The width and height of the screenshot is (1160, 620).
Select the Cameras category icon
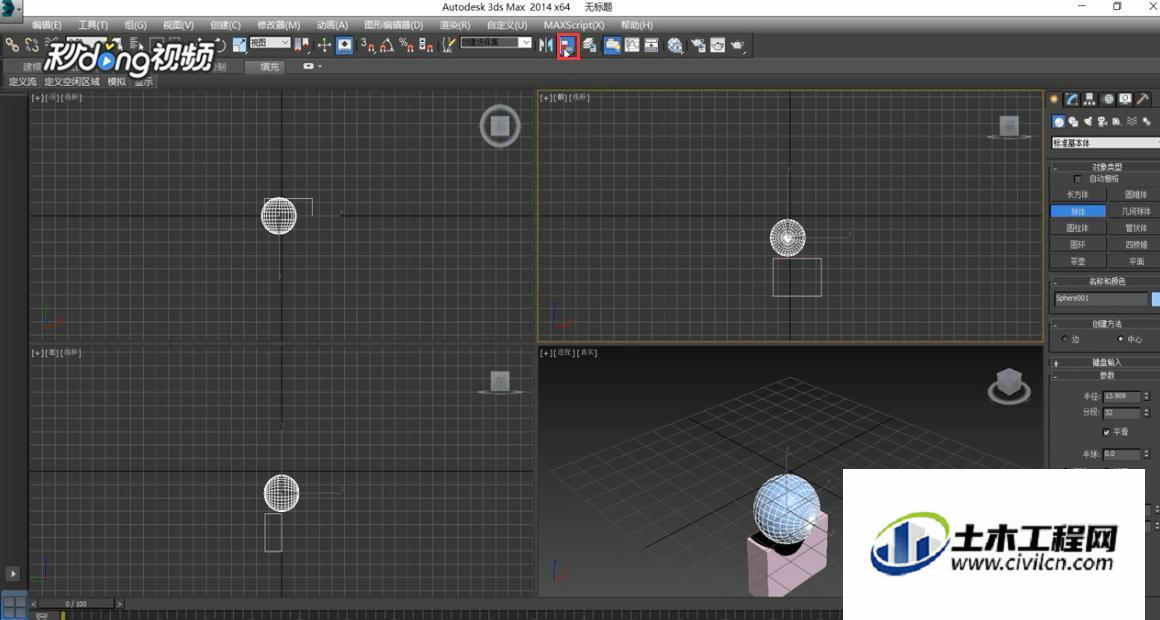[x=1102, y=121]
